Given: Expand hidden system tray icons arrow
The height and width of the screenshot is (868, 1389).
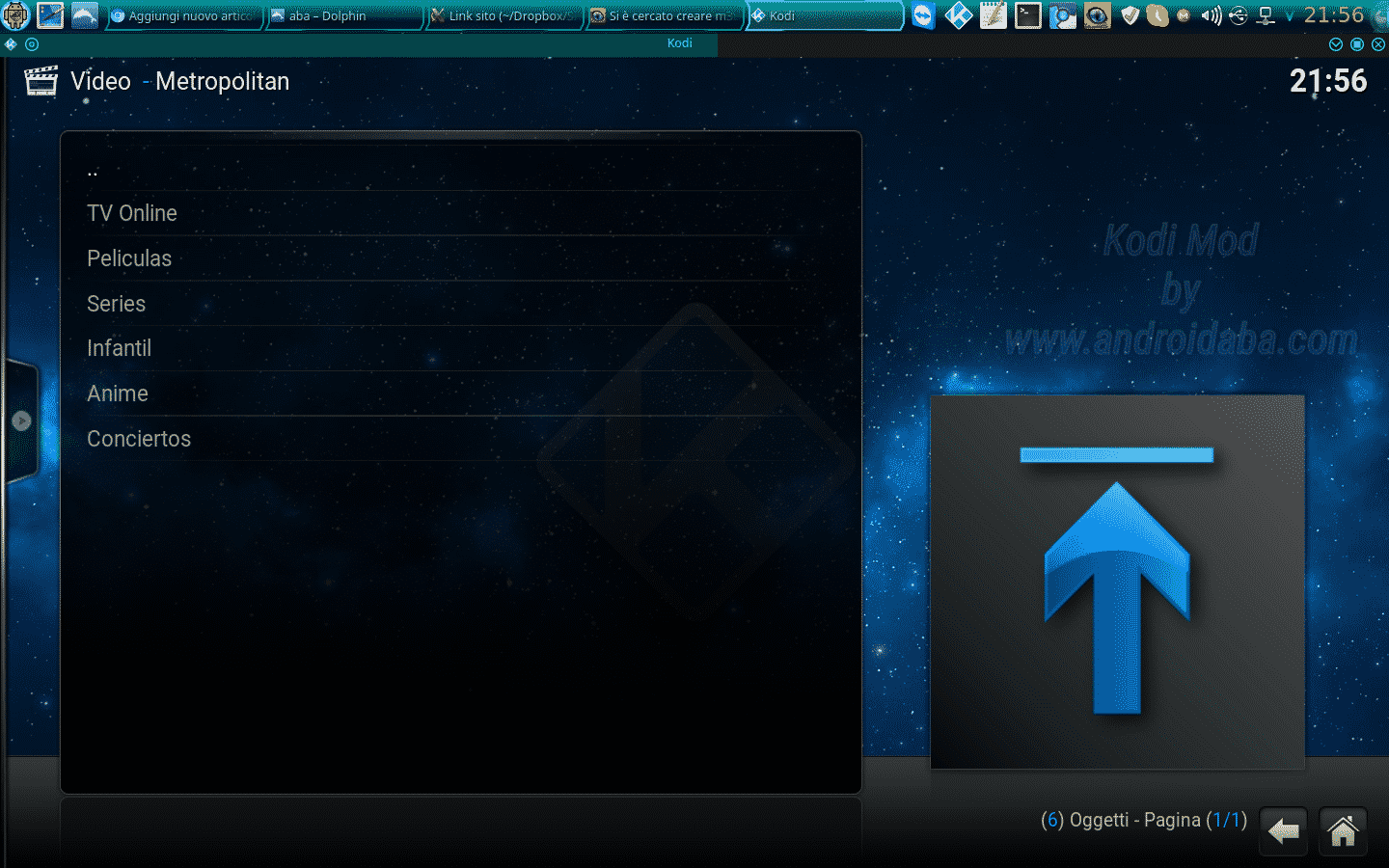Looking at the screenshot, I should pyautogui.click(x=1289, y=15).
